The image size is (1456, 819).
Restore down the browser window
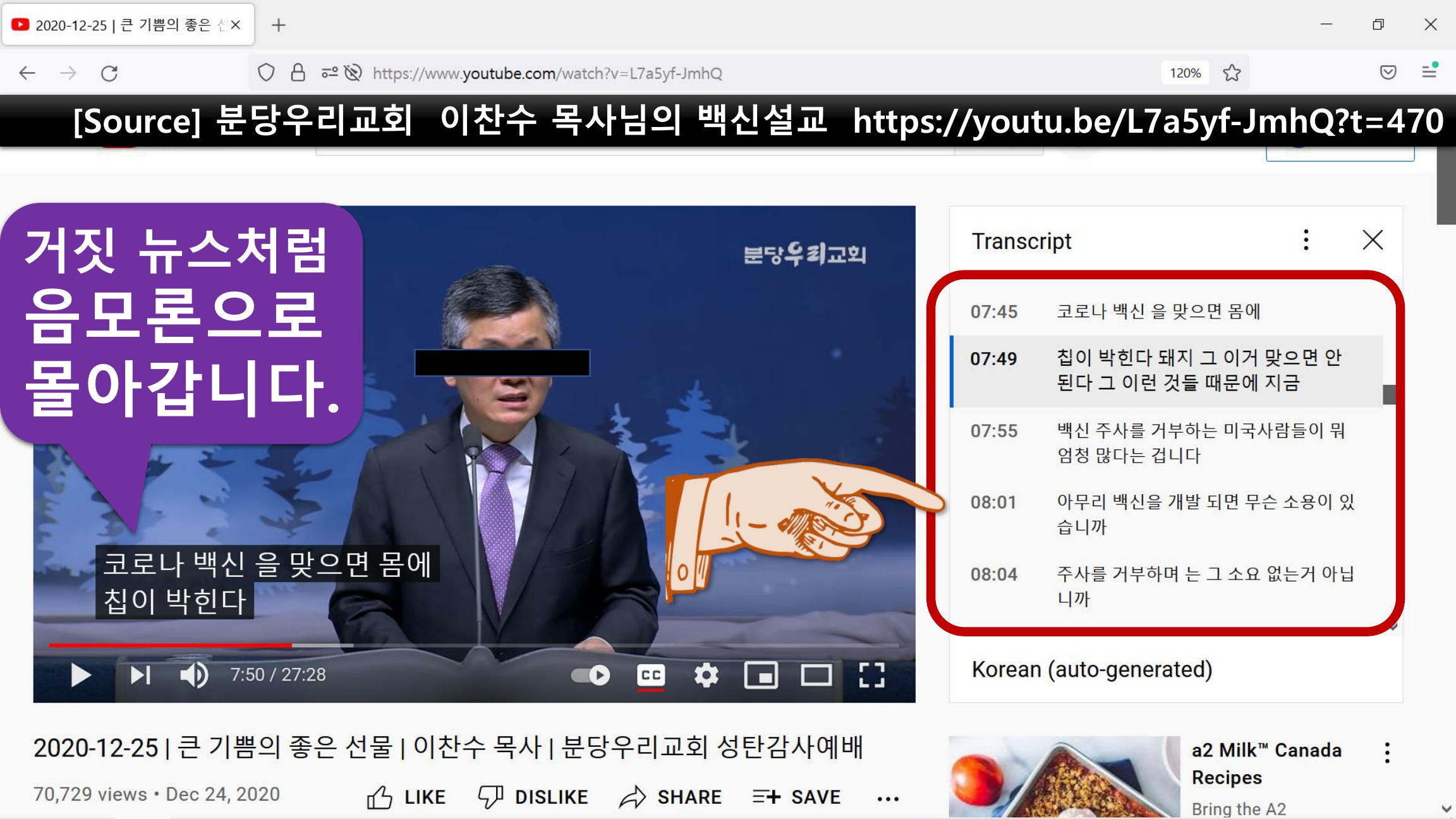(1378, 25)
